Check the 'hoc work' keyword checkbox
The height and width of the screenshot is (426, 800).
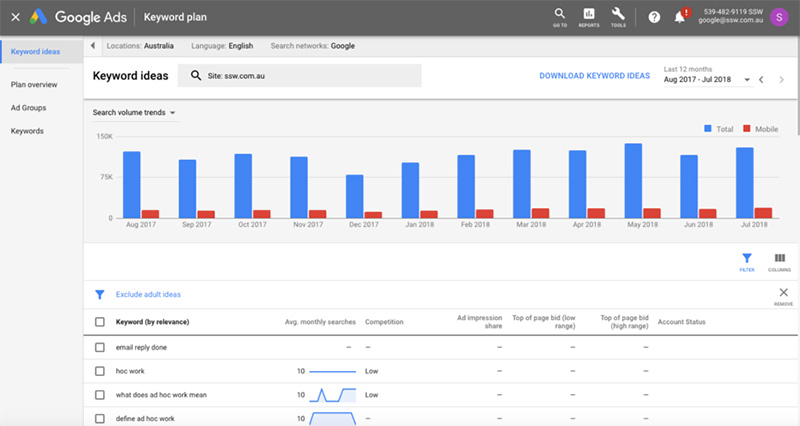click(99, 371)
